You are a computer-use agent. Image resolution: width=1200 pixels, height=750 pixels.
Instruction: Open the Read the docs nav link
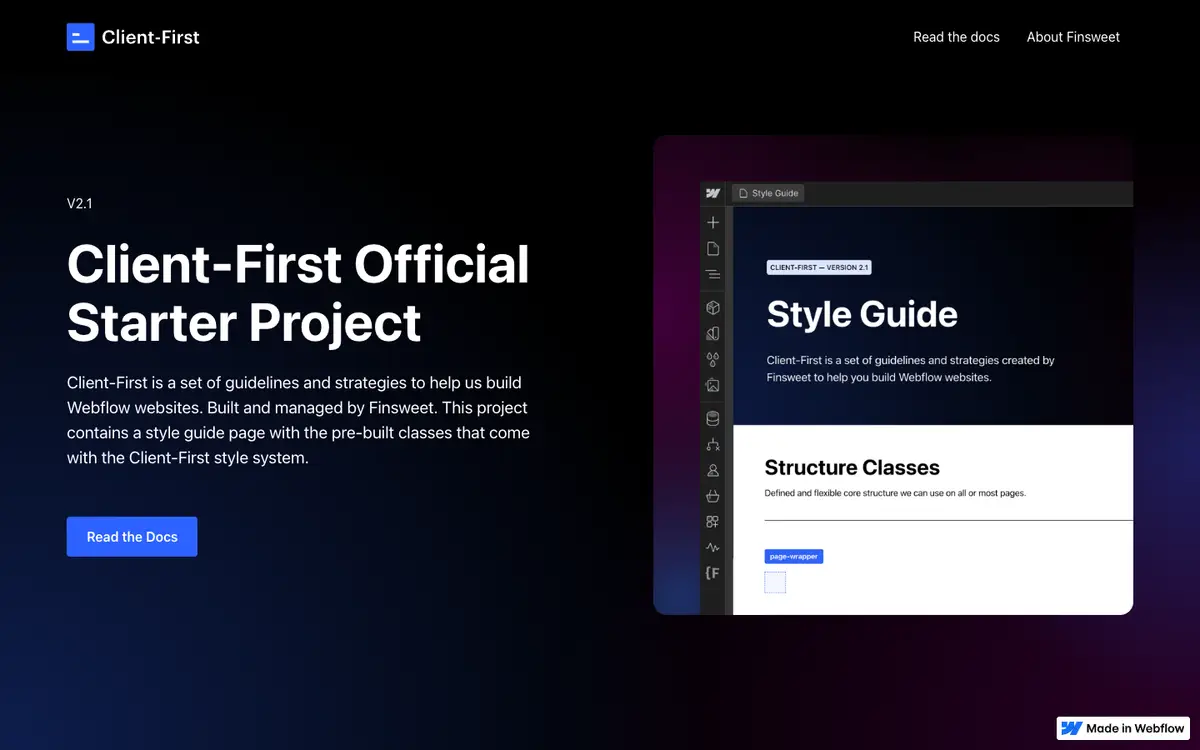(x=956, y=37)
